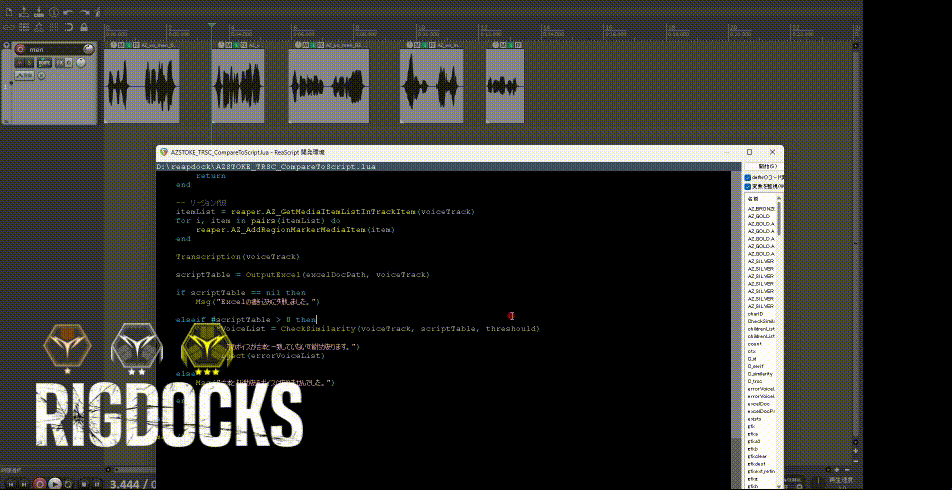Click the Transcription(voiceTrack) code line
The height and width of the screenshot is (490, 952).
click(238, 256)
